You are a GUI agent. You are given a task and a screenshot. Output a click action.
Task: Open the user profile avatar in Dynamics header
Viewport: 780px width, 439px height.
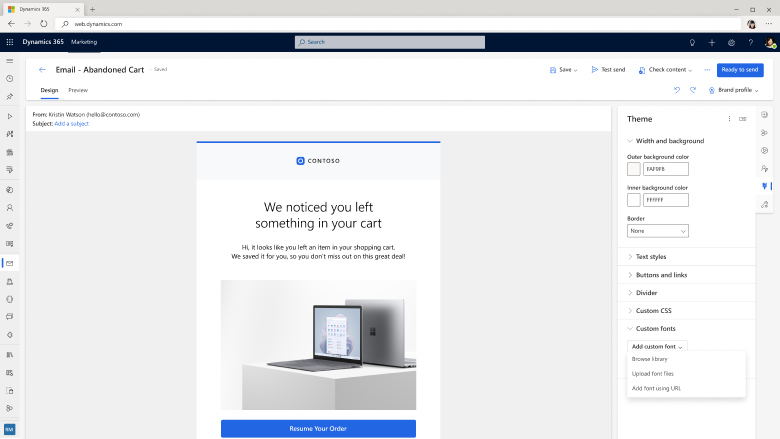click(x=770, y=43)
